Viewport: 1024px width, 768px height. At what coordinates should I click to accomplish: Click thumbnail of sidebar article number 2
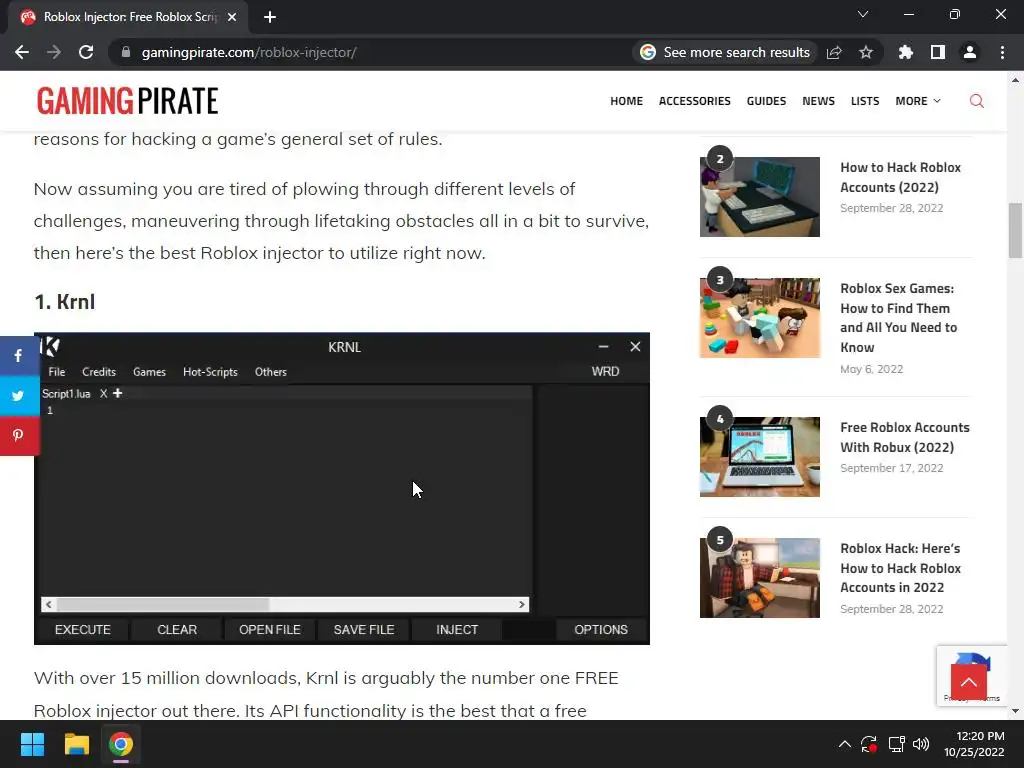click(x=760, y=197)
